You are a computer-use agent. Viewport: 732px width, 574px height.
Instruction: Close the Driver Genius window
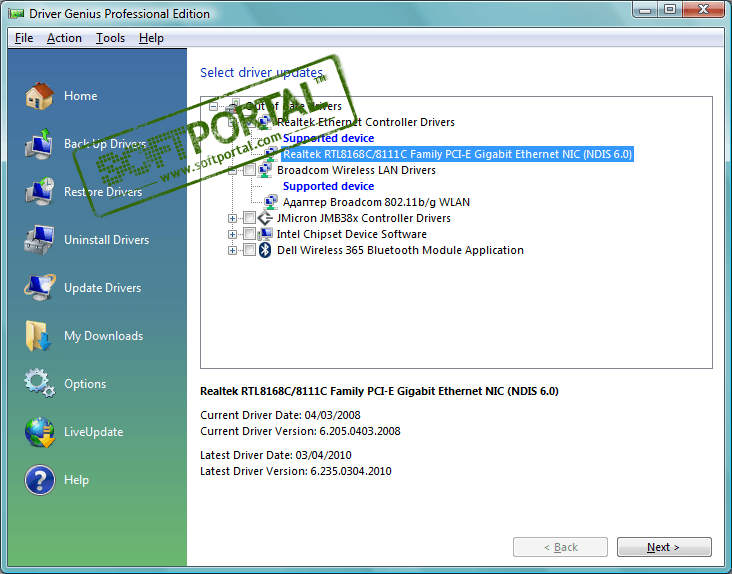click(703, 9)
